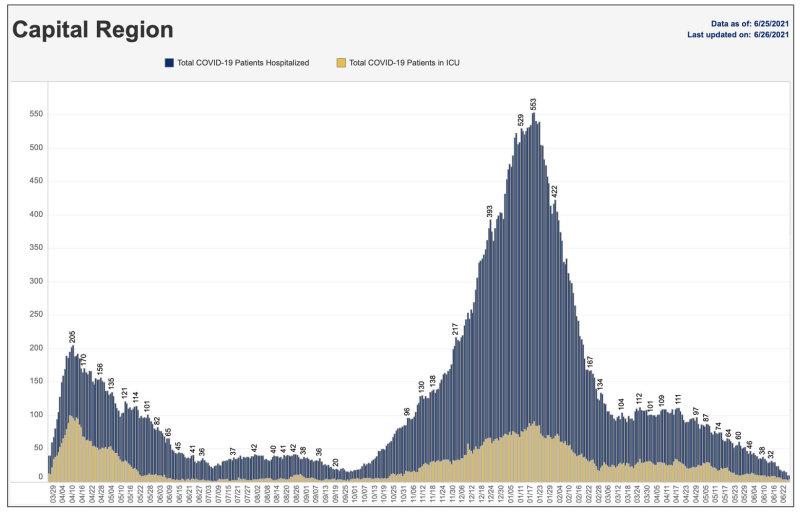Select the 12/24 x-axis date label
800x513 pixels.
click(x=491, y=495)
